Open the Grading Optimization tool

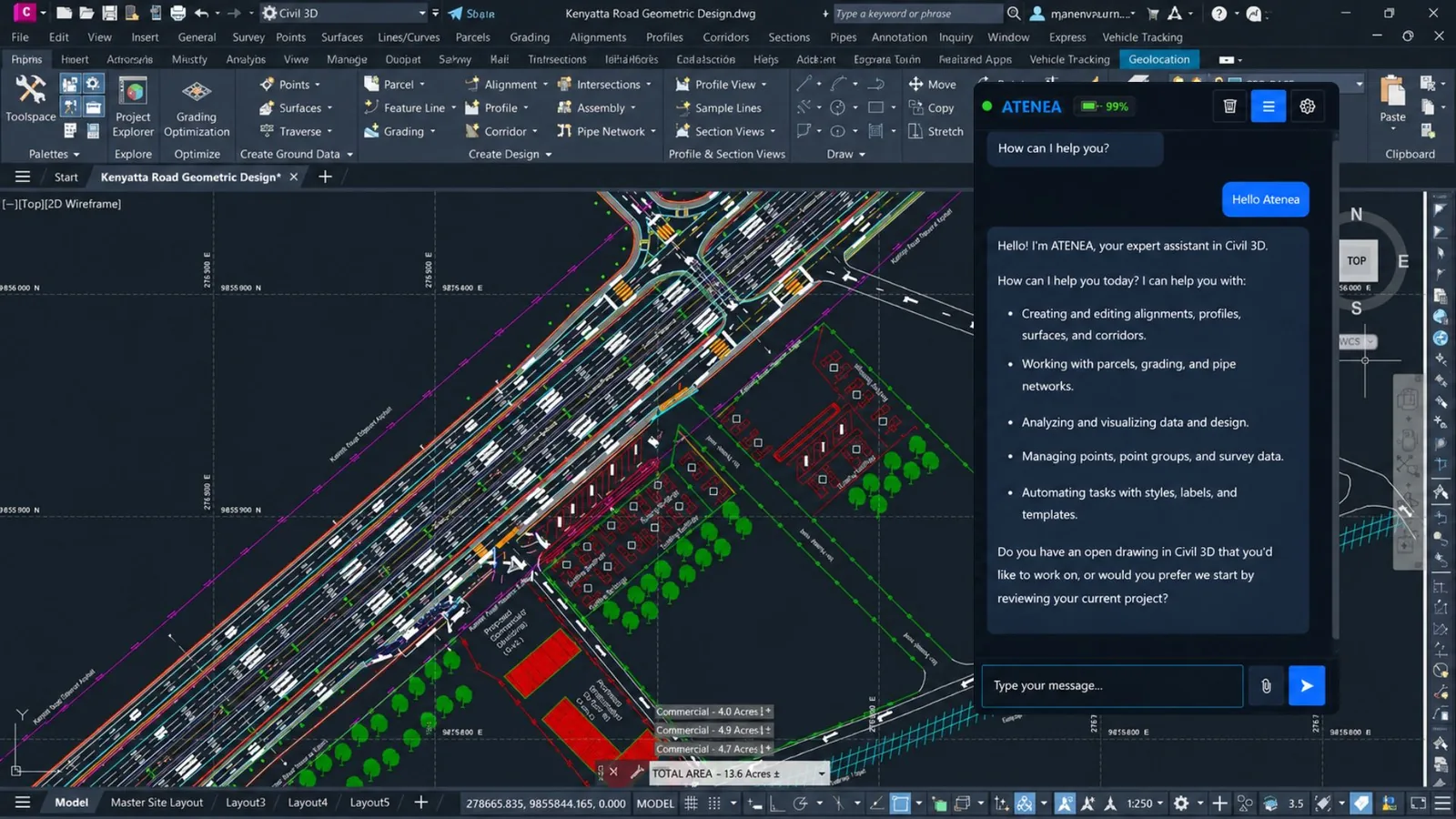tap(197, 106)
